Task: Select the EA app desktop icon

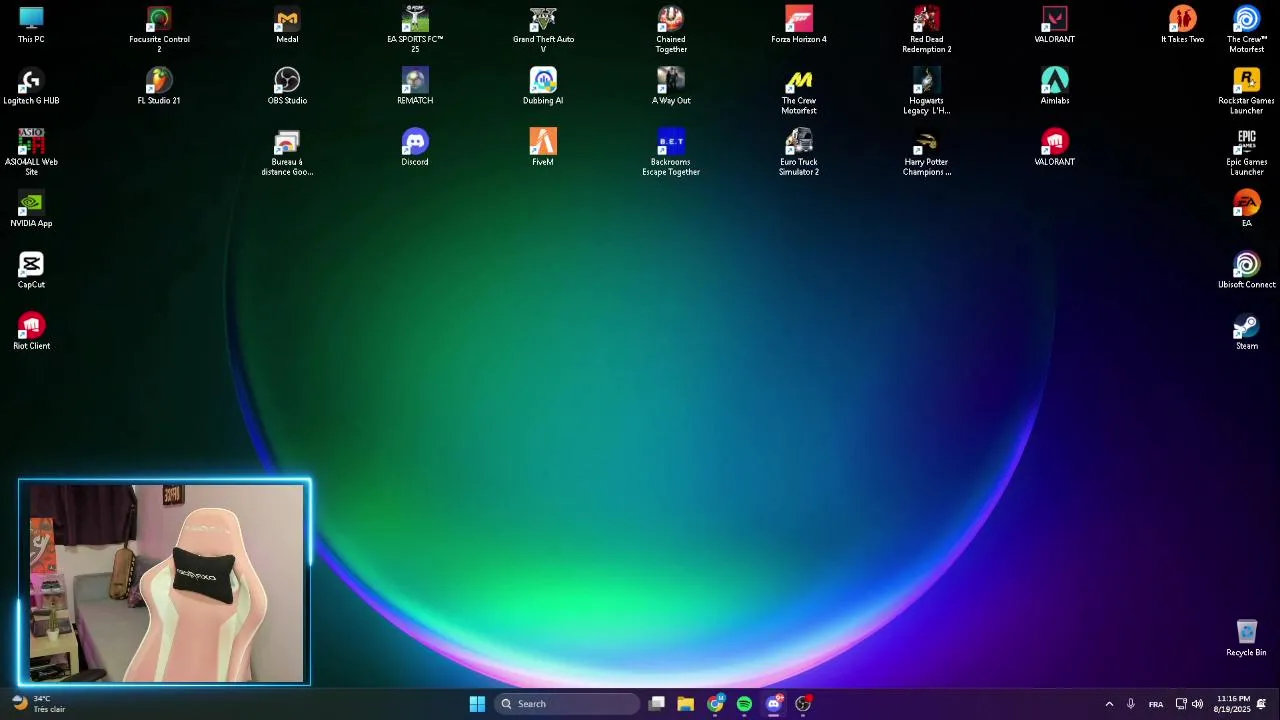Action: click(x=1247, y=209)
